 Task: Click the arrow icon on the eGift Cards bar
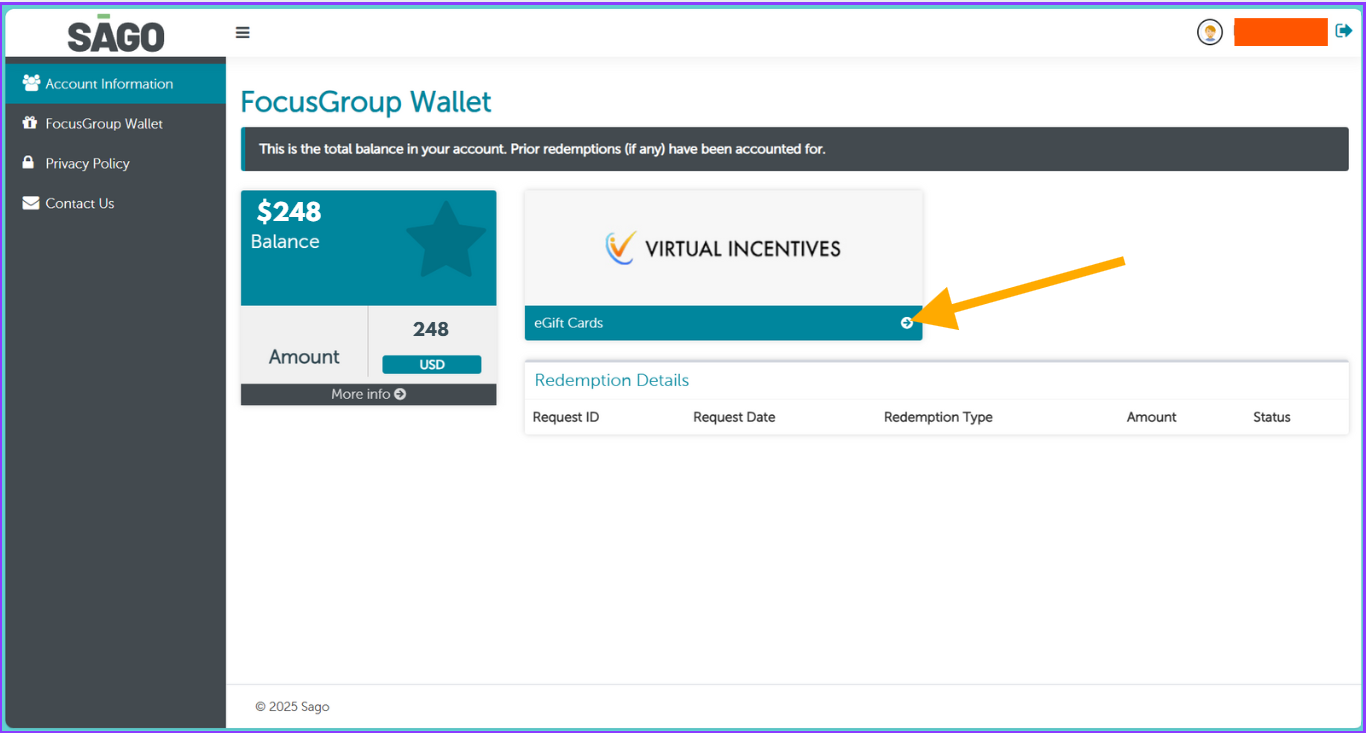tap(907, 323)
